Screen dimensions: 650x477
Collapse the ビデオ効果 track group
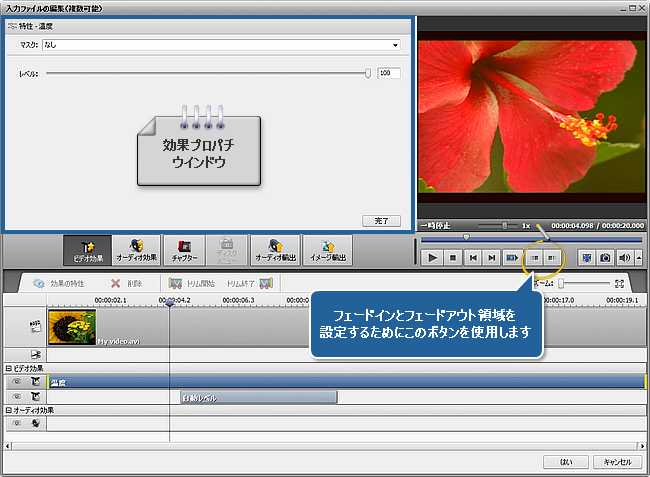pos(8,369)
